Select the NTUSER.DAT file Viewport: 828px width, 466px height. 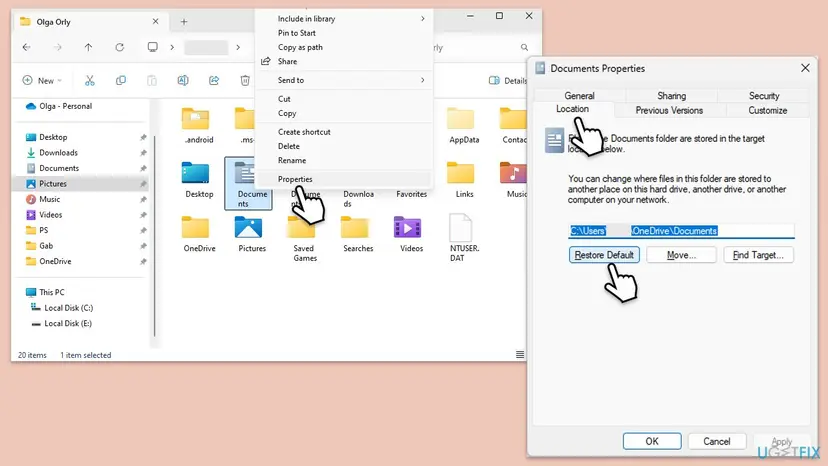(x=464, y=238)
